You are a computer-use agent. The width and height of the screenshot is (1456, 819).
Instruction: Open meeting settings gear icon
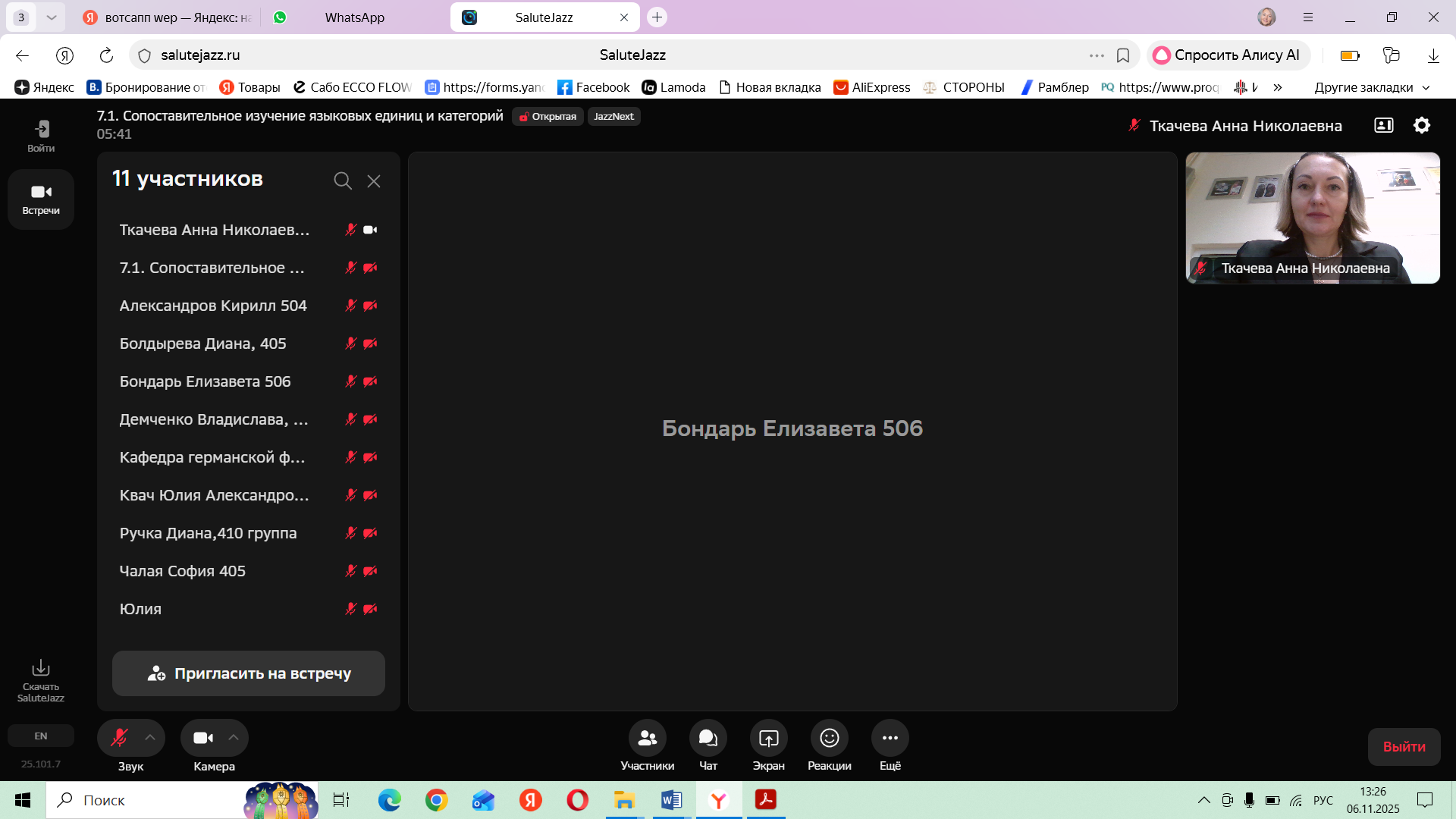coord(1422,125)
